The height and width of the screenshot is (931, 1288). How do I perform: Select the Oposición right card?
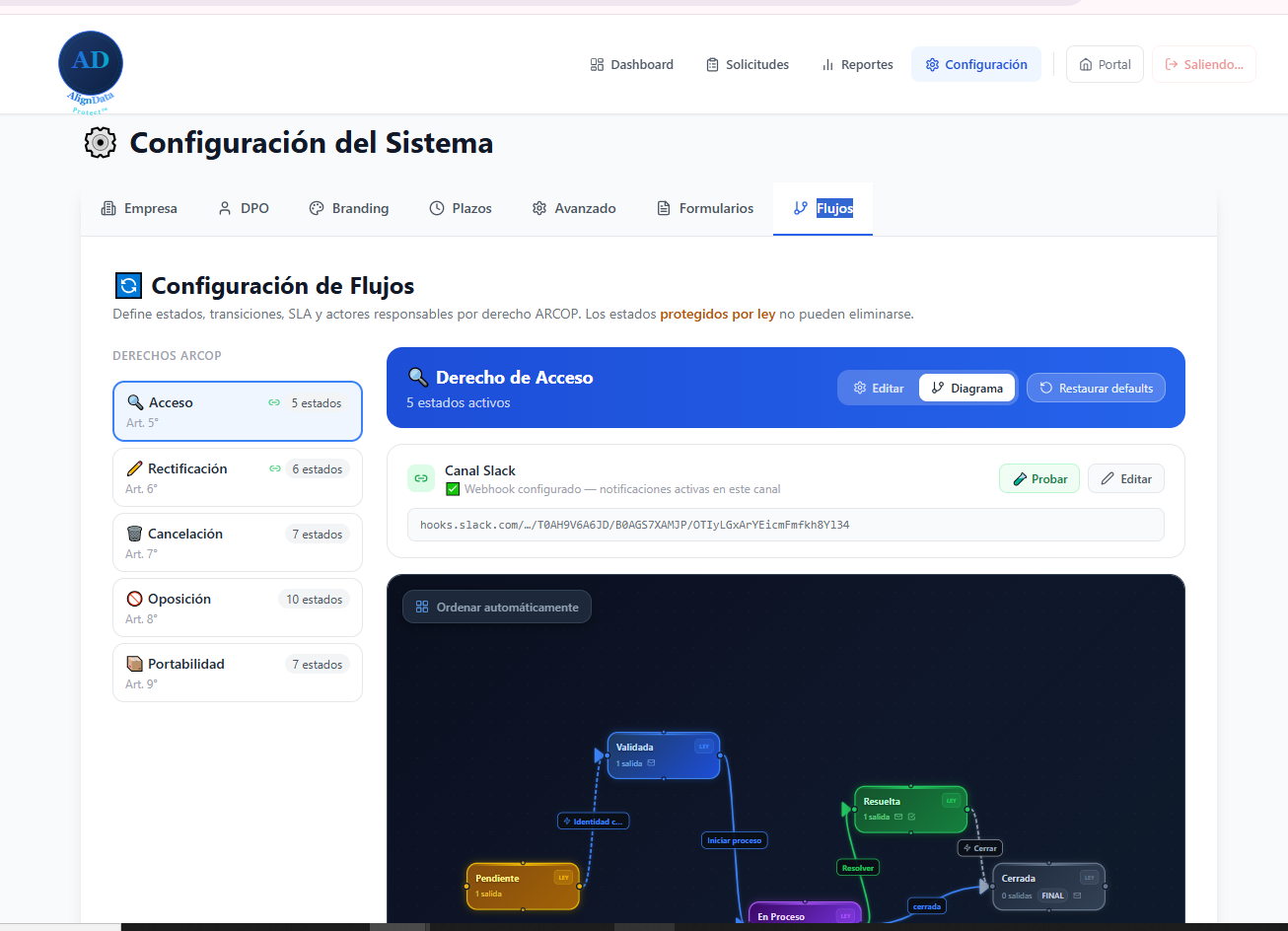click(x=238, y=608)
